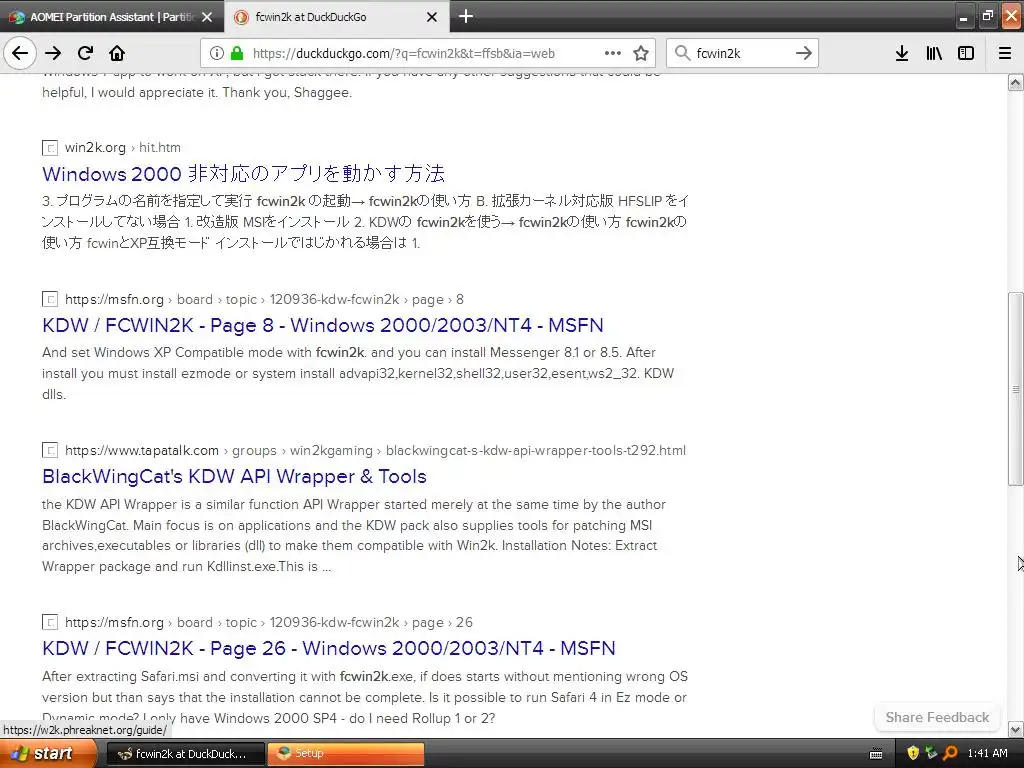Viewport: 1024px width, 768px height.
Task: Open the Japanese Windows 2000 result title
Action: (x=244, y=174)
